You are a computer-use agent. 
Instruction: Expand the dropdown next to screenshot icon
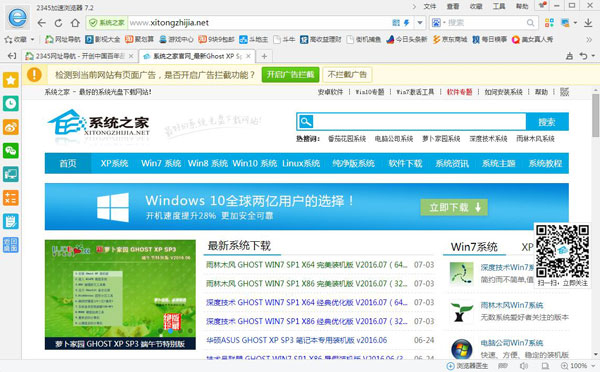point(575,23)
